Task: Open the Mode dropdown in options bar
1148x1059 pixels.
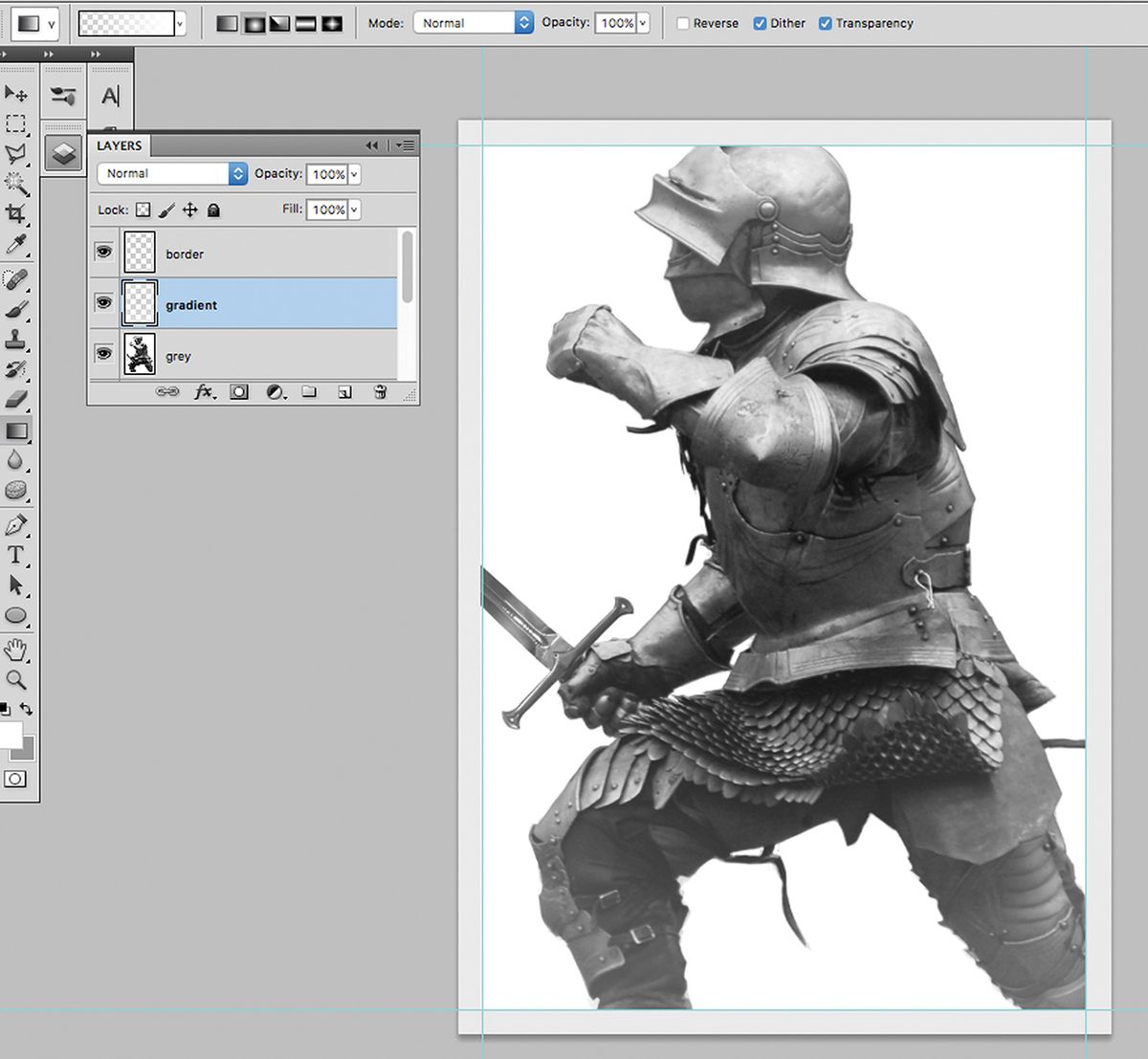Action: (x=474, y=23)
